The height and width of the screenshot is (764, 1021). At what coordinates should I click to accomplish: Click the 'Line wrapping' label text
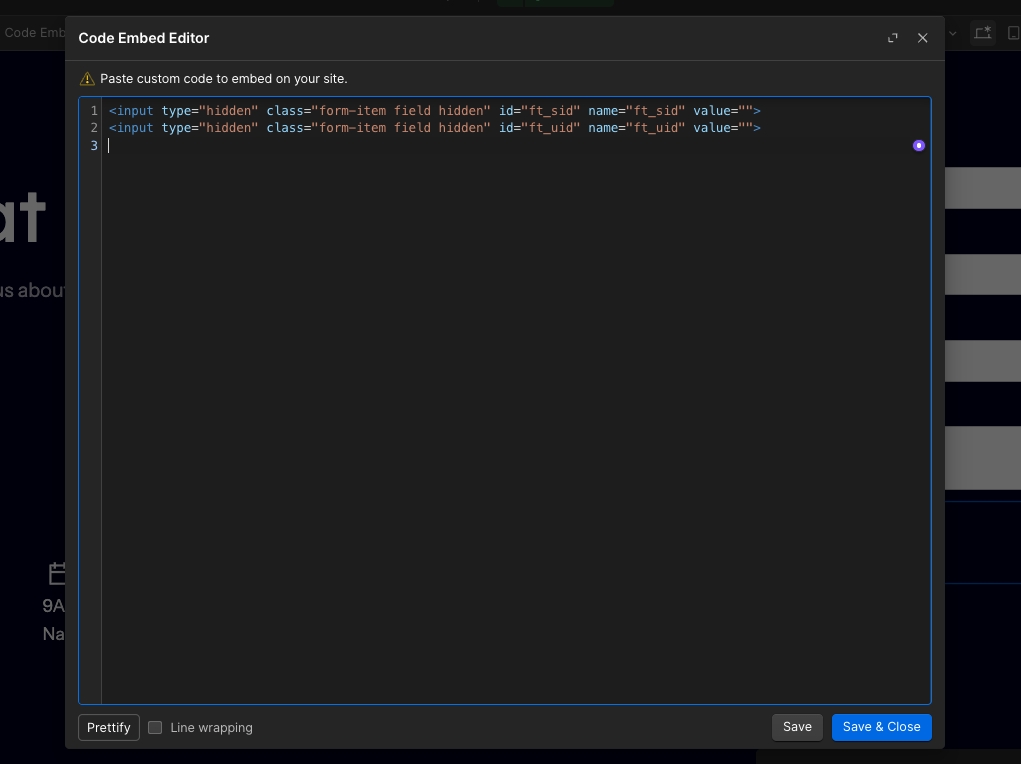point(211,728)
